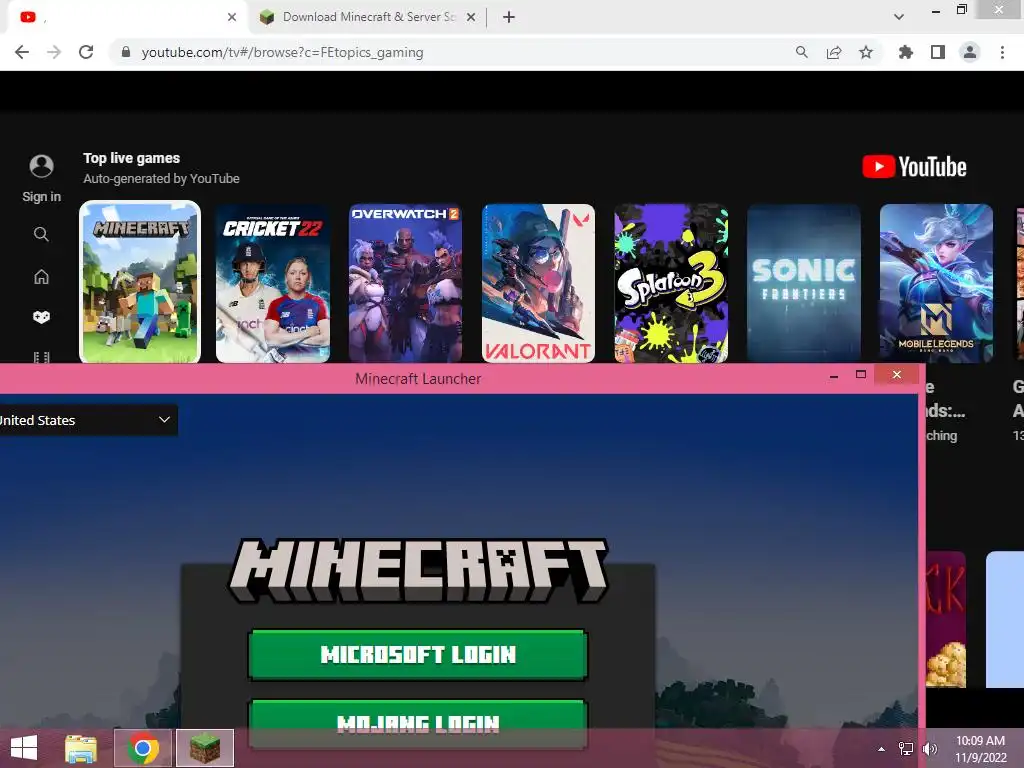Open Chrome extensions puzzle icon
This screenshot has width=1024, height=768.
(905, 52)
